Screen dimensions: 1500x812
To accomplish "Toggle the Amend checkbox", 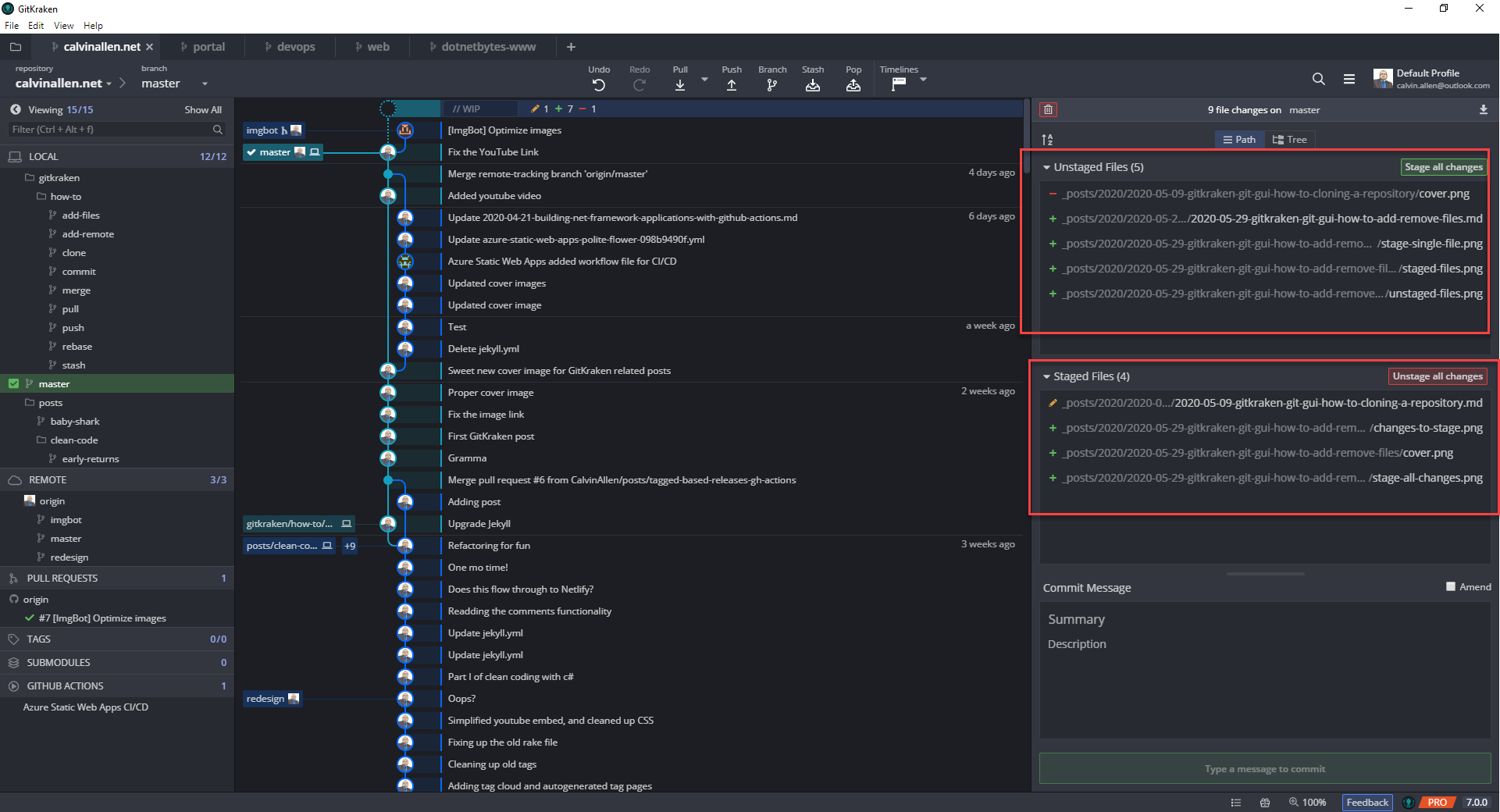I will click(1451, 586).
